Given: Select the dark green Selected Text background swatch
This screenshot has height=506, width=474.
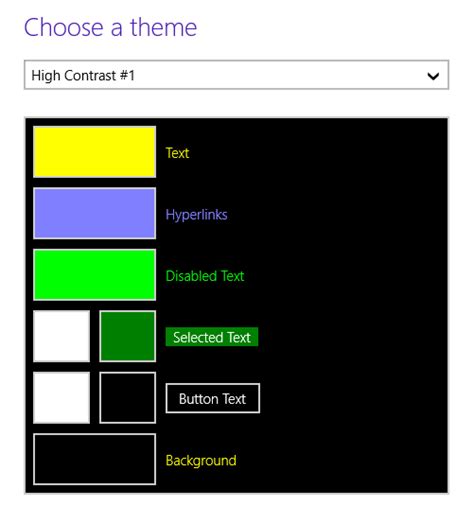Looking at the screenshot, I should [x=127, y=336].
